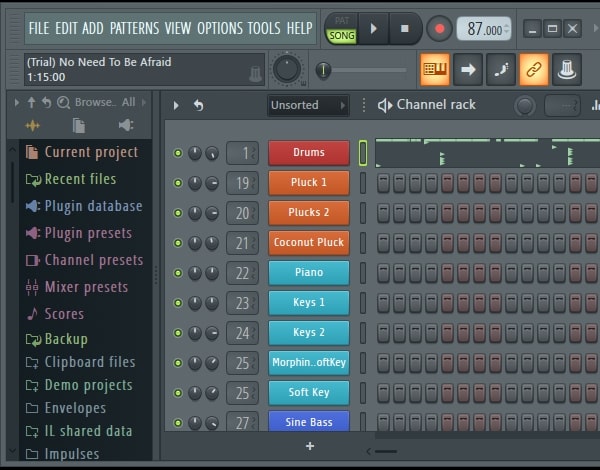Adjust the master volume knob
600x470 pixels.
coord(287,69)
